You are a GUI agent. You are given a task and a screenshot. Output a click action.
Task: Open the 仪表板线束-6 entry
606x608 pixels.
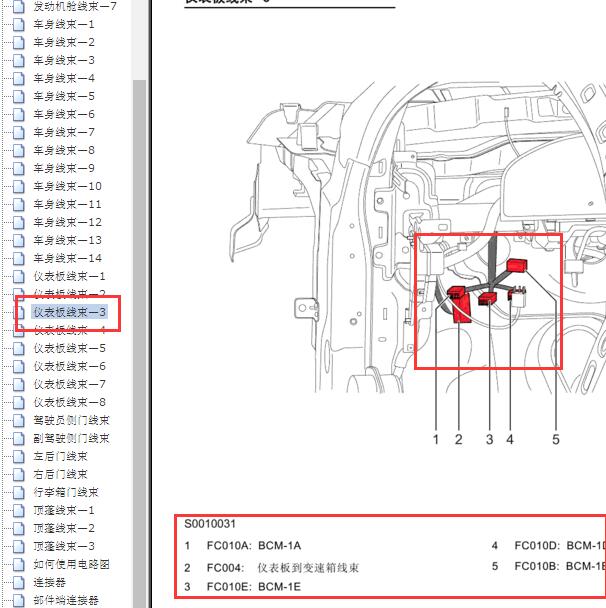69,366
